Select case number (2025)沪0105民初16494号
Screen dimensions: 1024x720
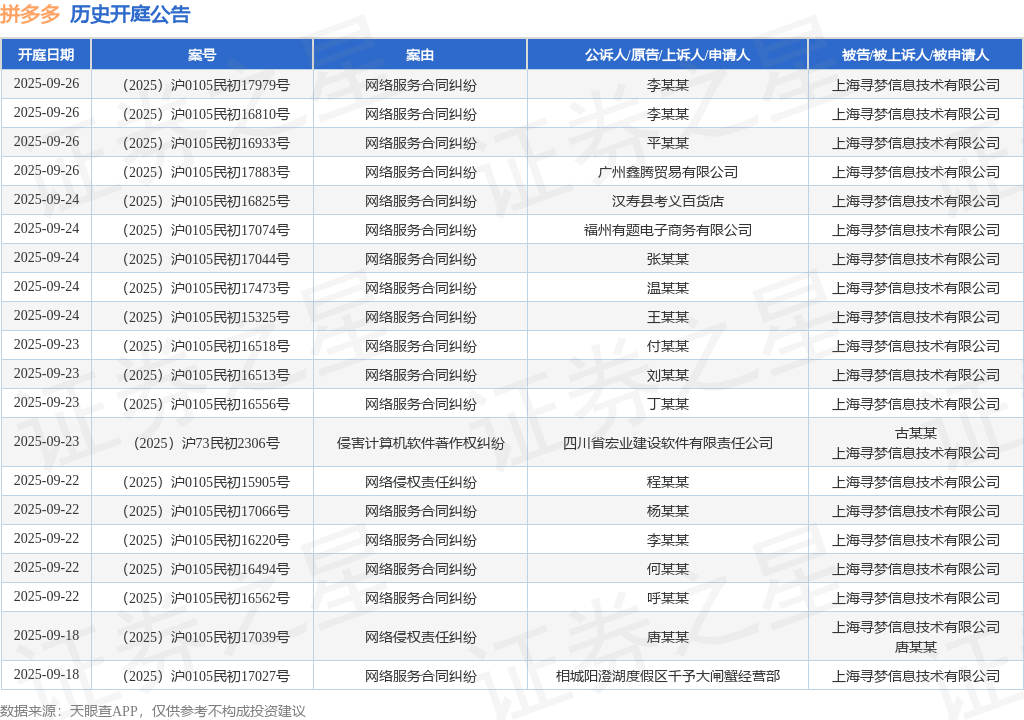click(x=206, y=569)
